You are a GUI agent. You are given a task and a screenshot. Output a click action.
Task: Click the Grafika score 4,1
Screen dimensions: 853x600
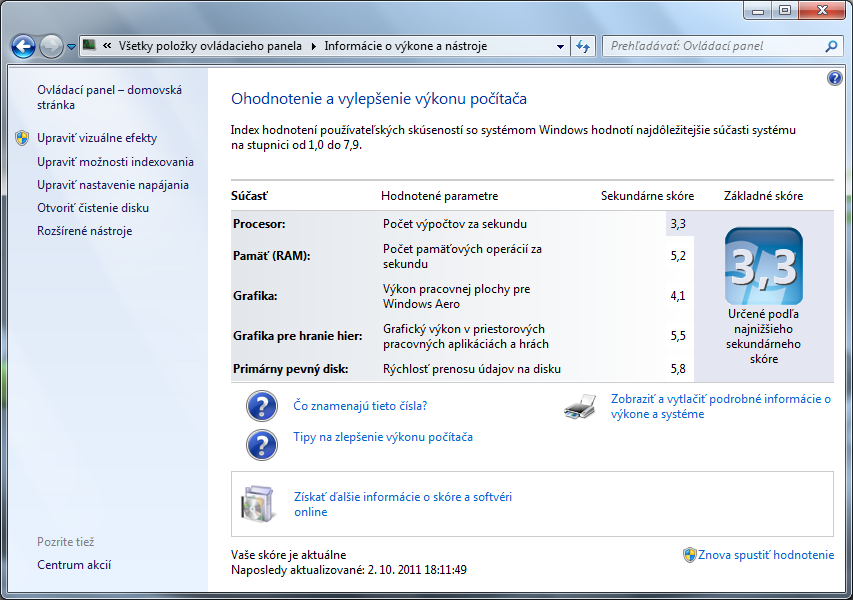(x=678, y=296)
